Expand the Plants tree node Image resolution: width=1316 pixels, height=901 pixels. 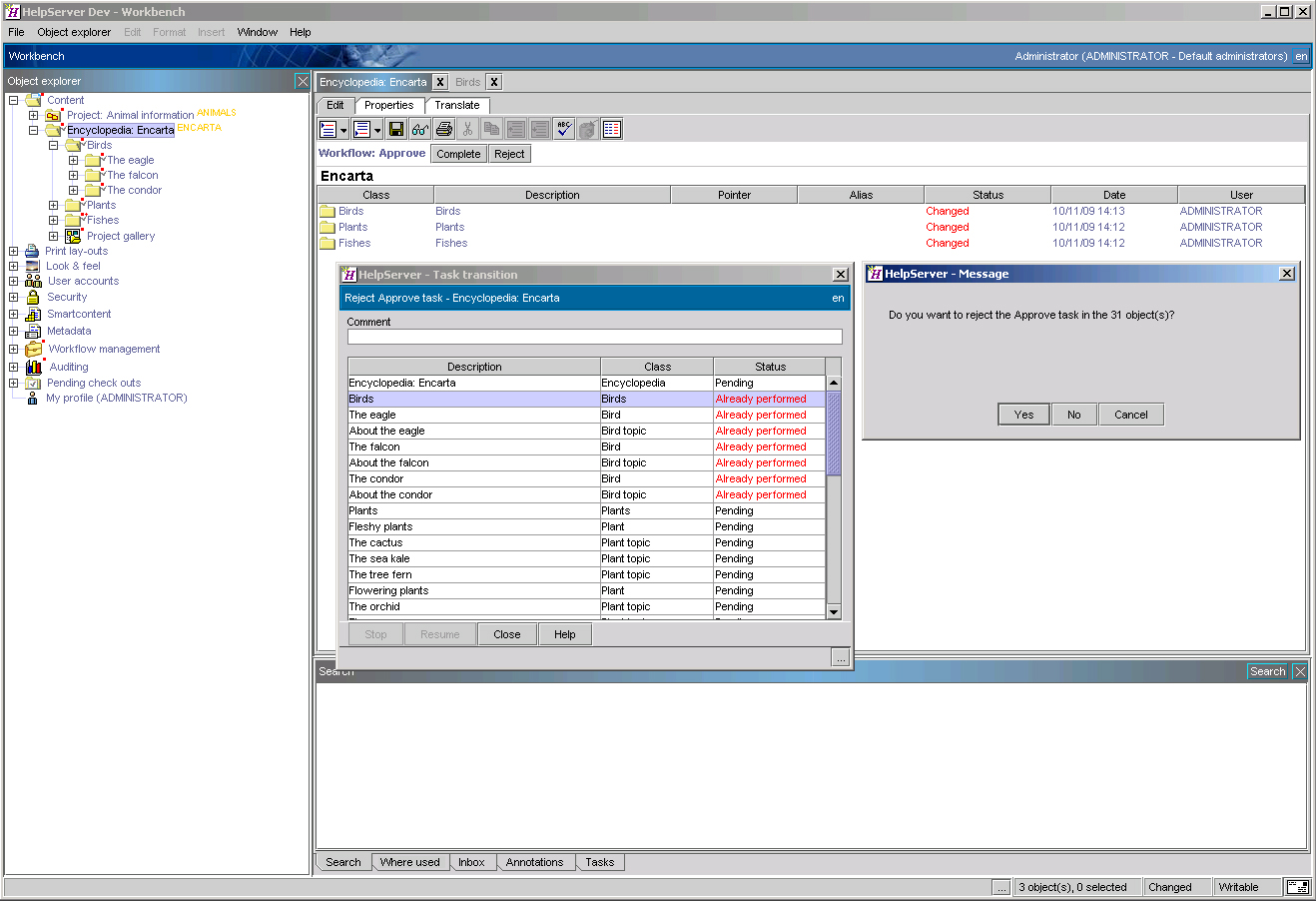point(54,206)
